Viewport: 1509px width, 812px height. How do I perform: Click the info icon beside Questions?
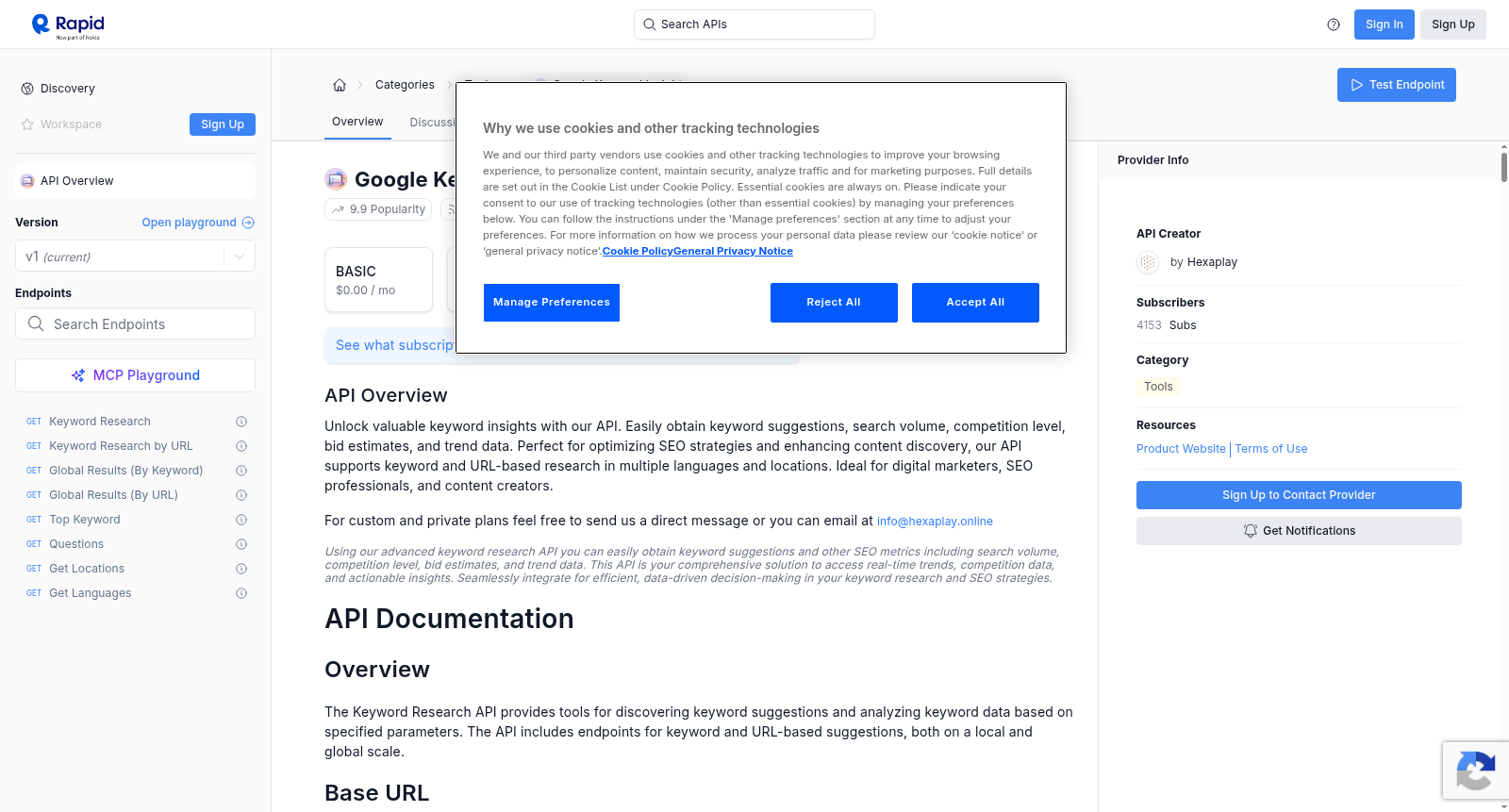pos(241,544)
